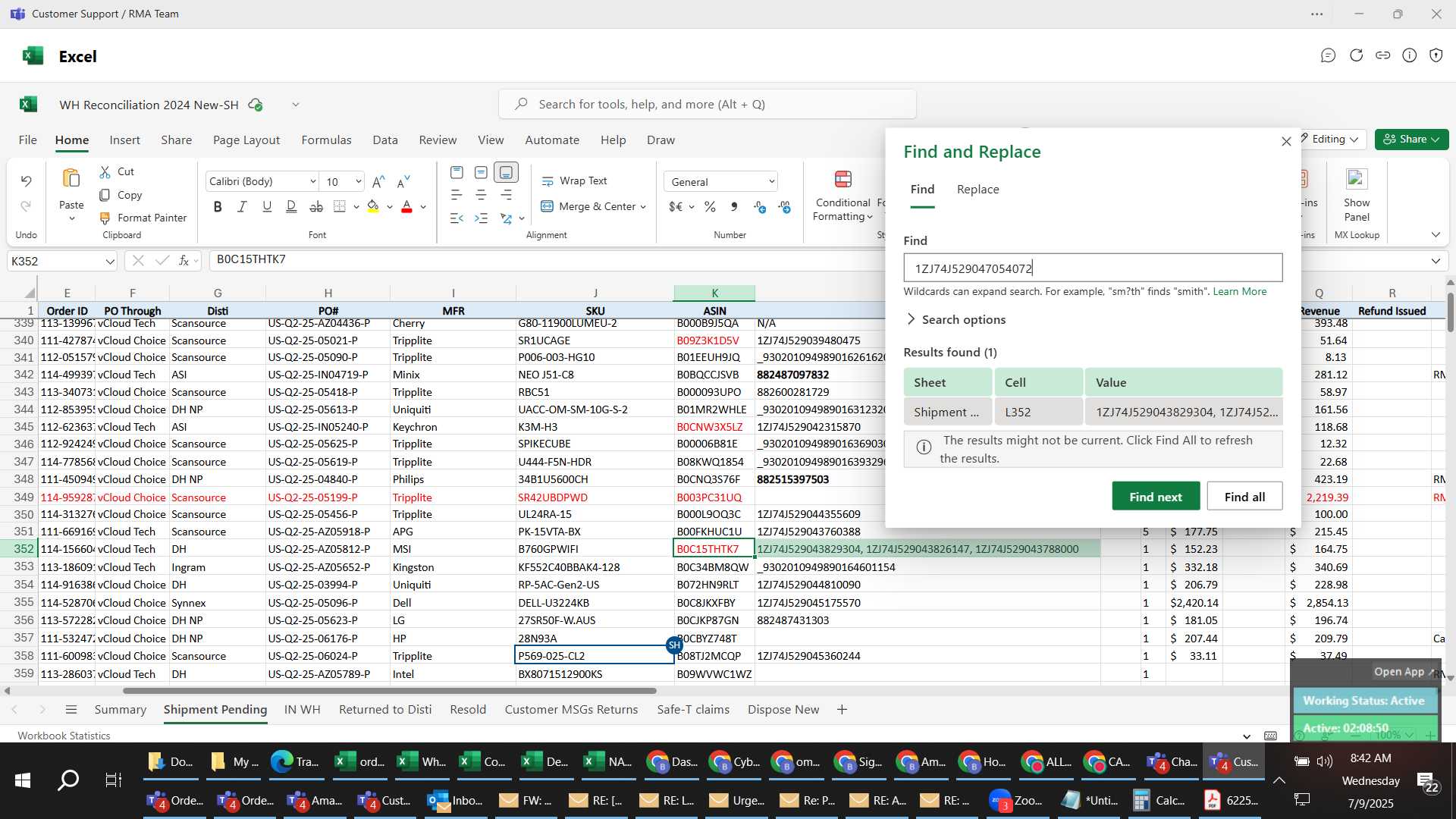Apply red font color to text
Viewport: 1456px width, 819px height.
[x=406, y=206]
